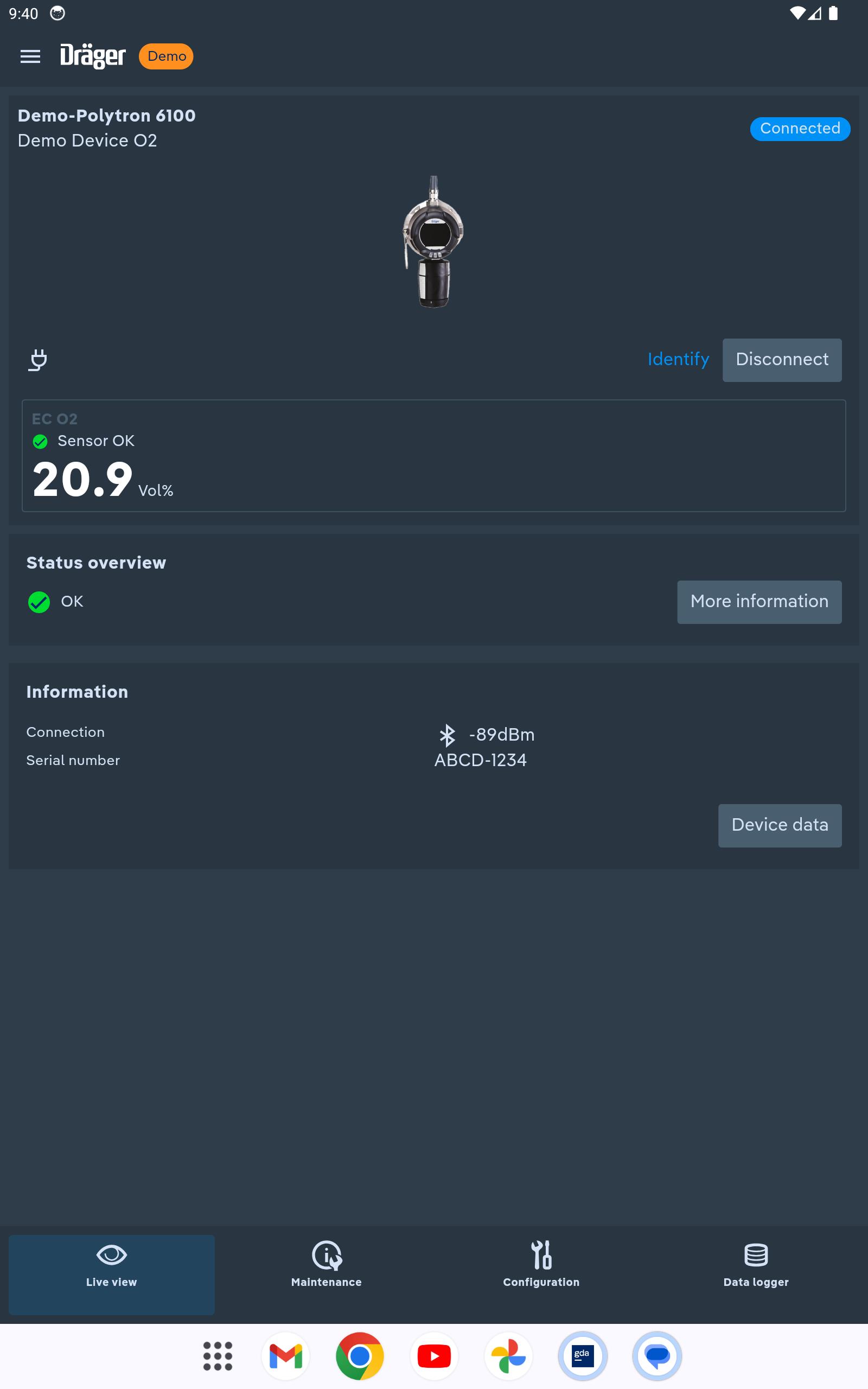Tap the Connected status badge
Screen dimensions: 868x1389
(x=800, y=128)
